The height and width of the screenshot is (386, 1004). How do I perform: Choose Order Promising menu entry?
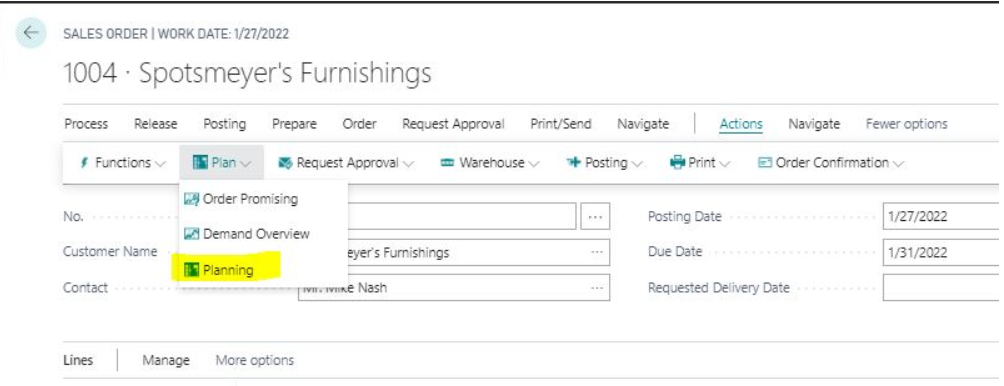(250, 199)
